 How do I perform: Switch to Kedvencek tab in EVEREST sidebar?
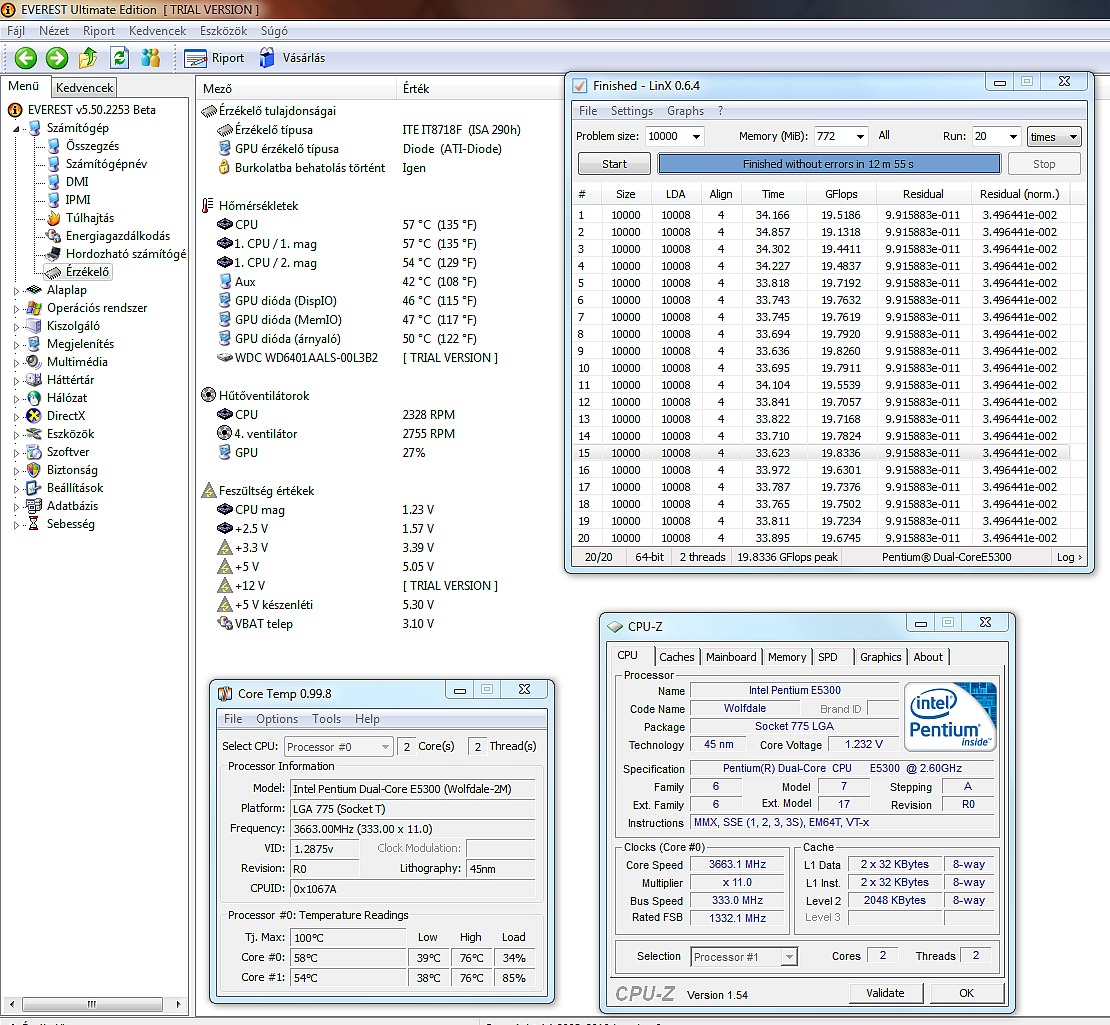[84, 88]
